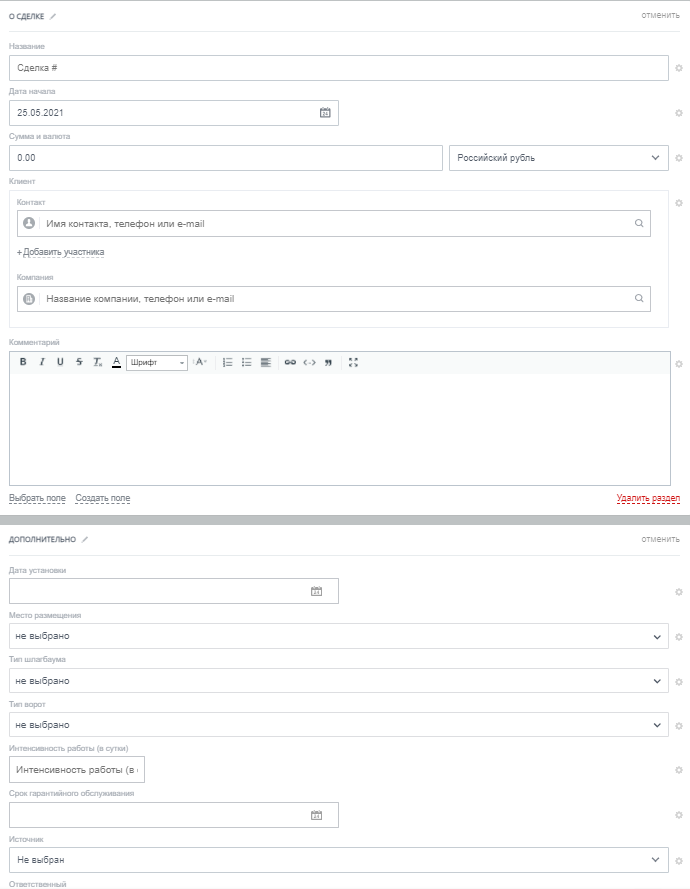Pick text color in comment toolbar
This screenshot has width=690, height=889.
116,362
